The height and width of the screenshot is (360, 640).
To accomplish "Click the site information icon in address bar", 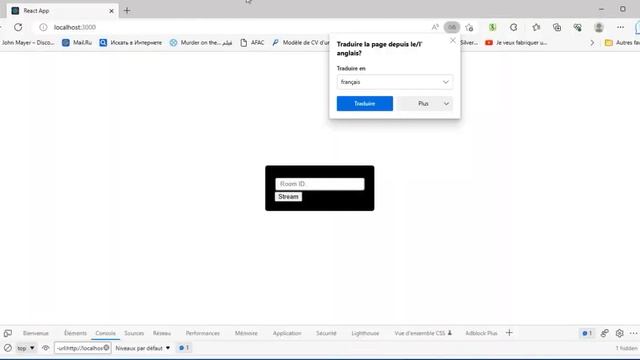I will (43, 27).
